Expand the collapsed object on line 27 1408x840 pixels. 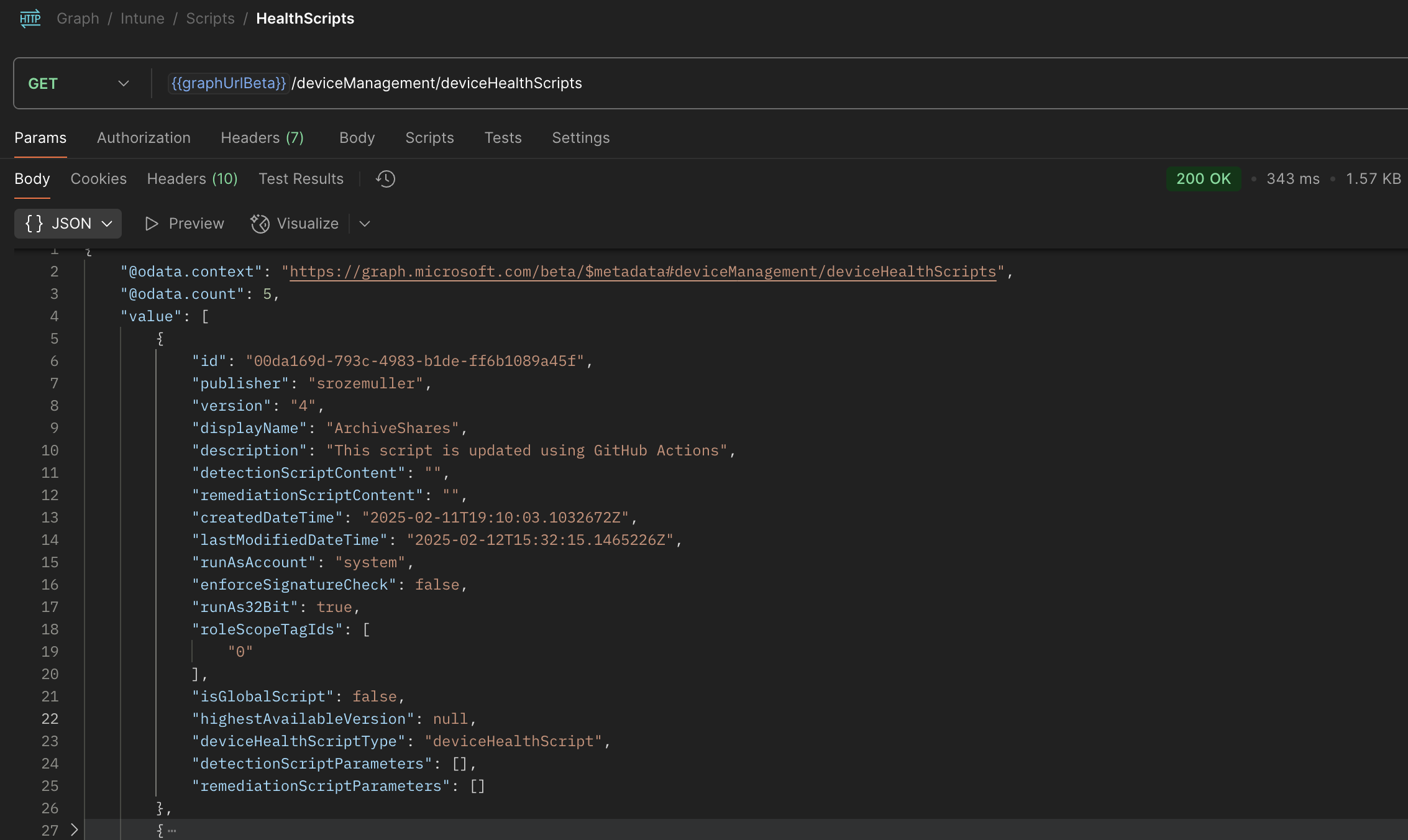(x=74, y=829)
